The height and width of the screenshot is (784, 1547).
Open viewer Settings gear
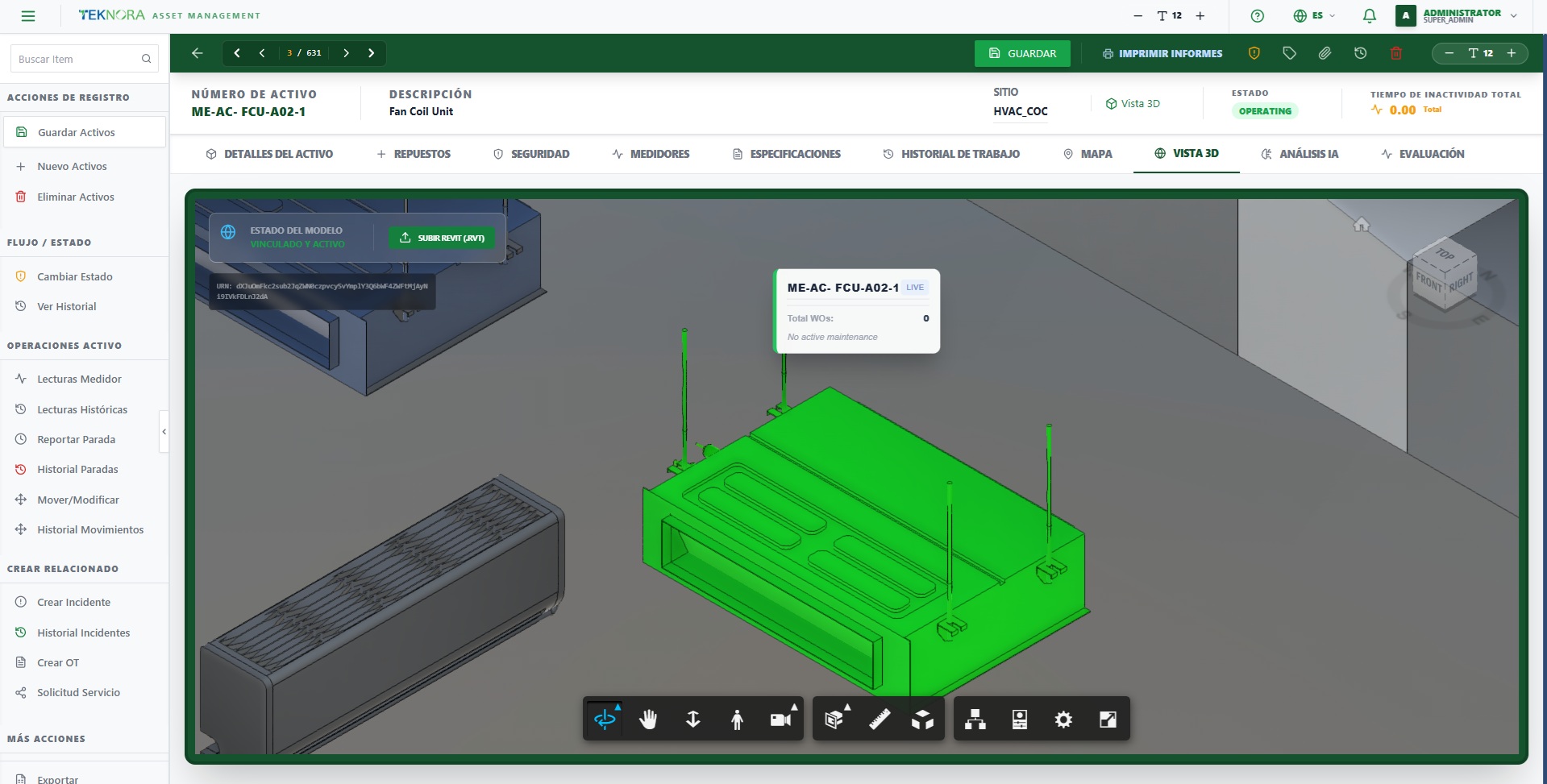coord(1064,719)
